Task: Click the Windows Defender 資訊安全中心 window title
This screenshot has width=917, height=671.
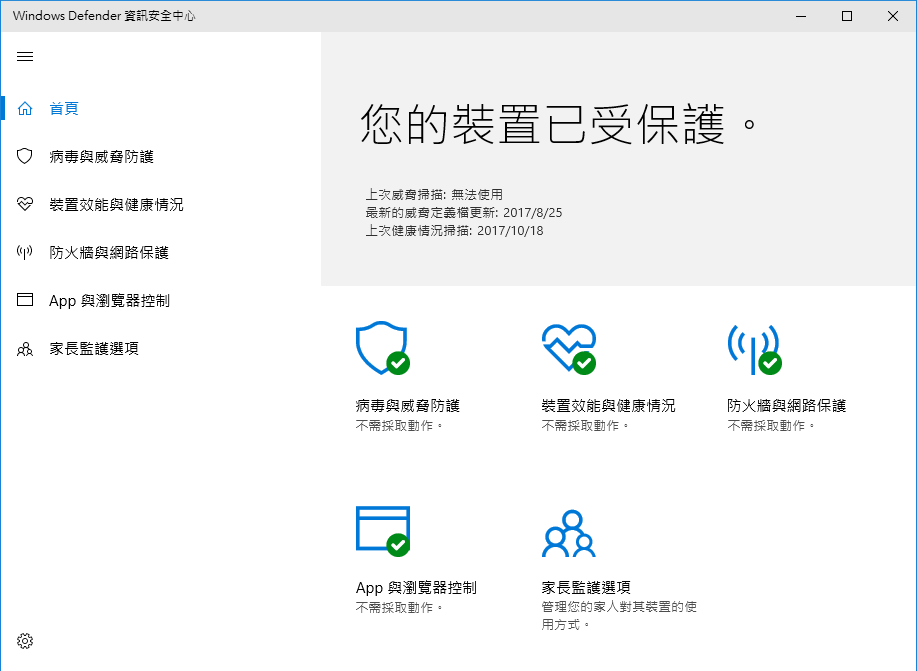Action: [104, 16]
